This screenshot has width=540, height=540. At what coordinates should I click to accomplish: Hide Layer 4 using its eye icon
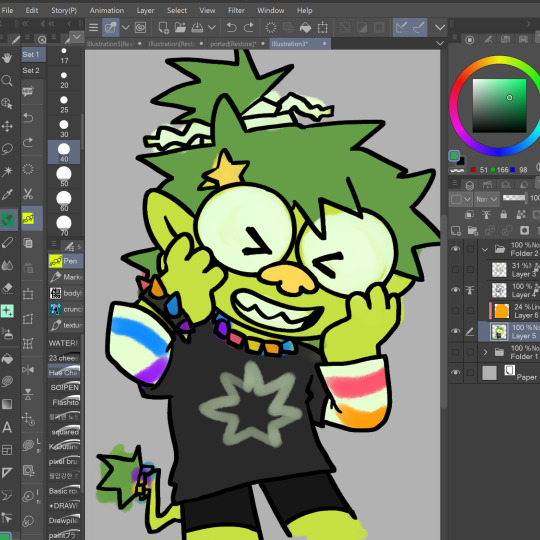pos(455,290)
